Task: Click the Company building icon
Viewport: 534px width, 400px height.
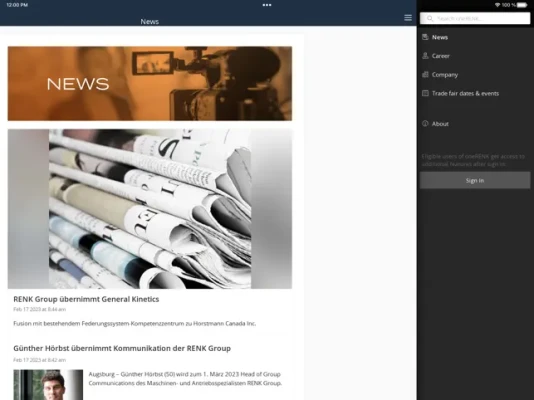Action: [425, 75]
